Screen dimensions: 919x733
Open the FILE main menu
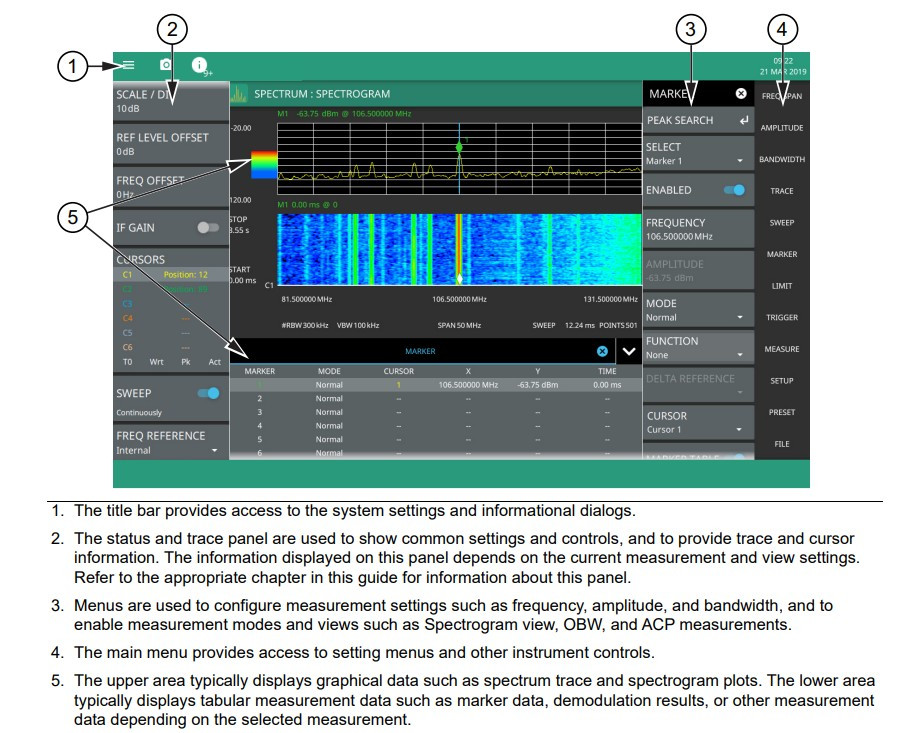click(x=782, y=444)
